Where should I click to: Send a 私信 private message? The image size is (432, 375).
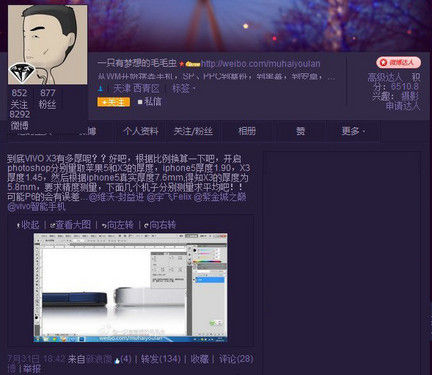pos(150,102)
